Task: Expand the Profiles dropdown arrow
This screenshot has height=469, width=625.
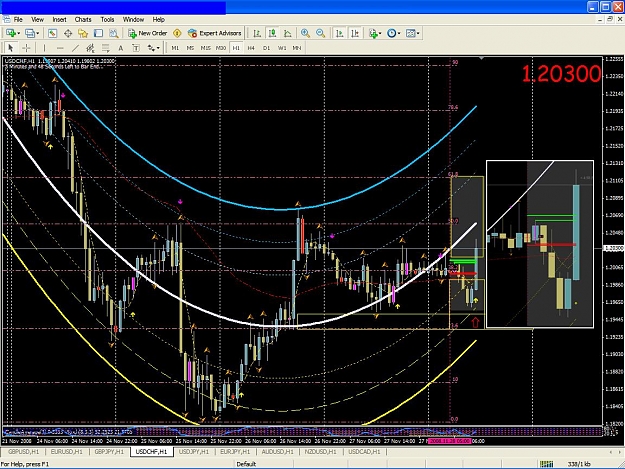Action: click(38, 33)
